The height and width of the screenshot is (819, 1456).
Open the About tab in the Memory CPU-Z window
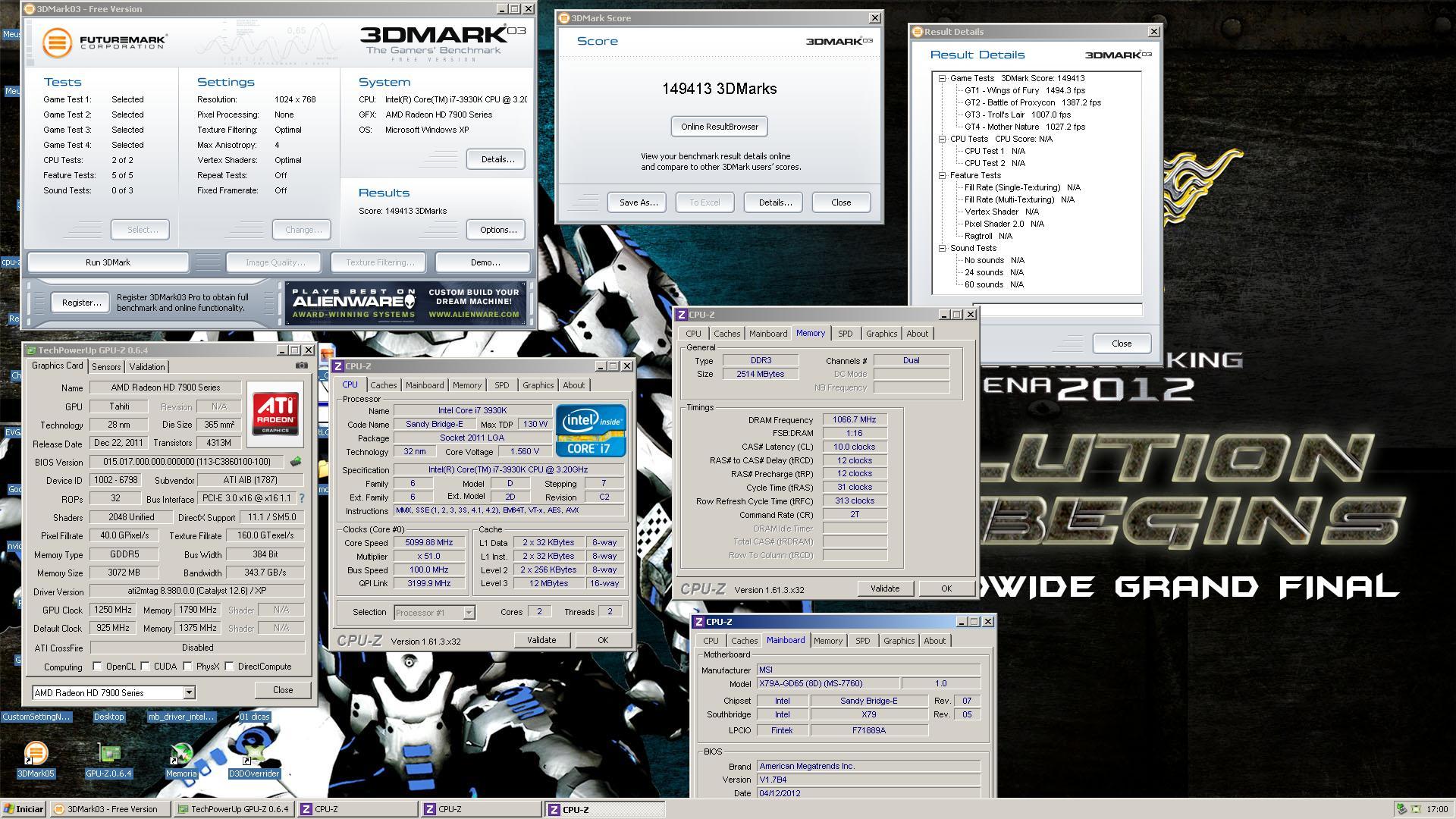(917, 334)
